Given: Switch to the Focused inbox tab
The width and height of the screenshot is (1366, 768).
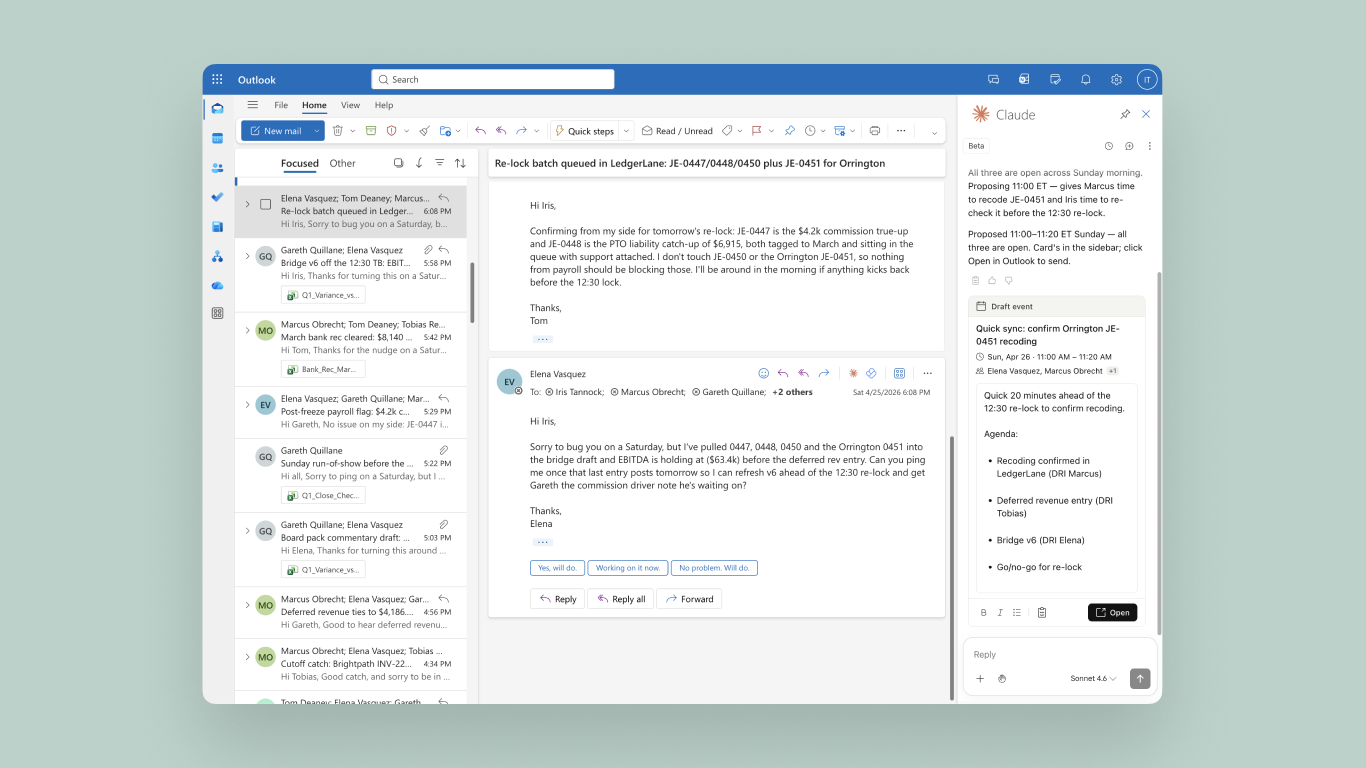Looking at the screenshot, I should (x=299, y=163).
